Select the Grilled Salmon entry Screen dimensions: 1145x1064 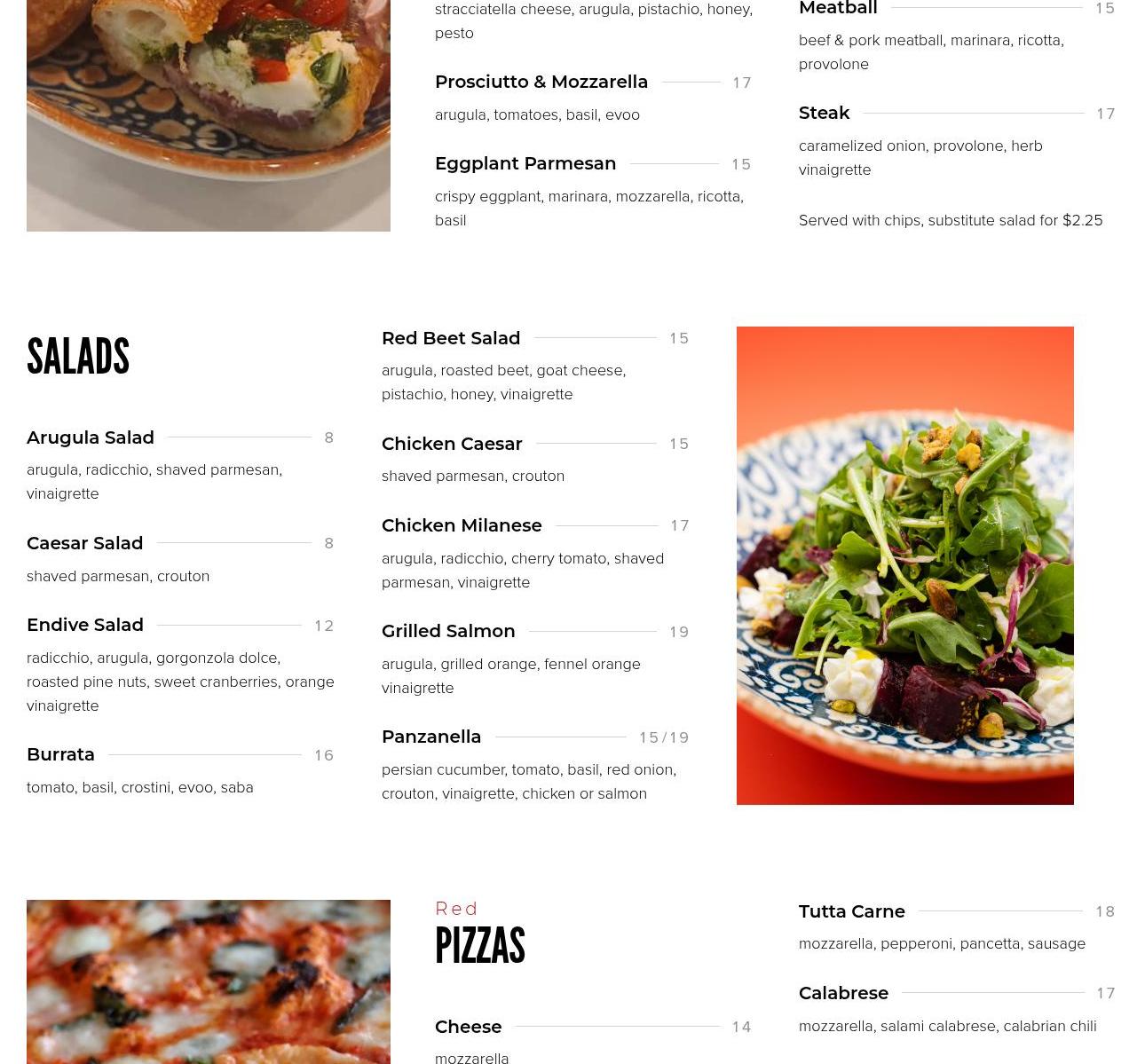click(x=448, y=631)
